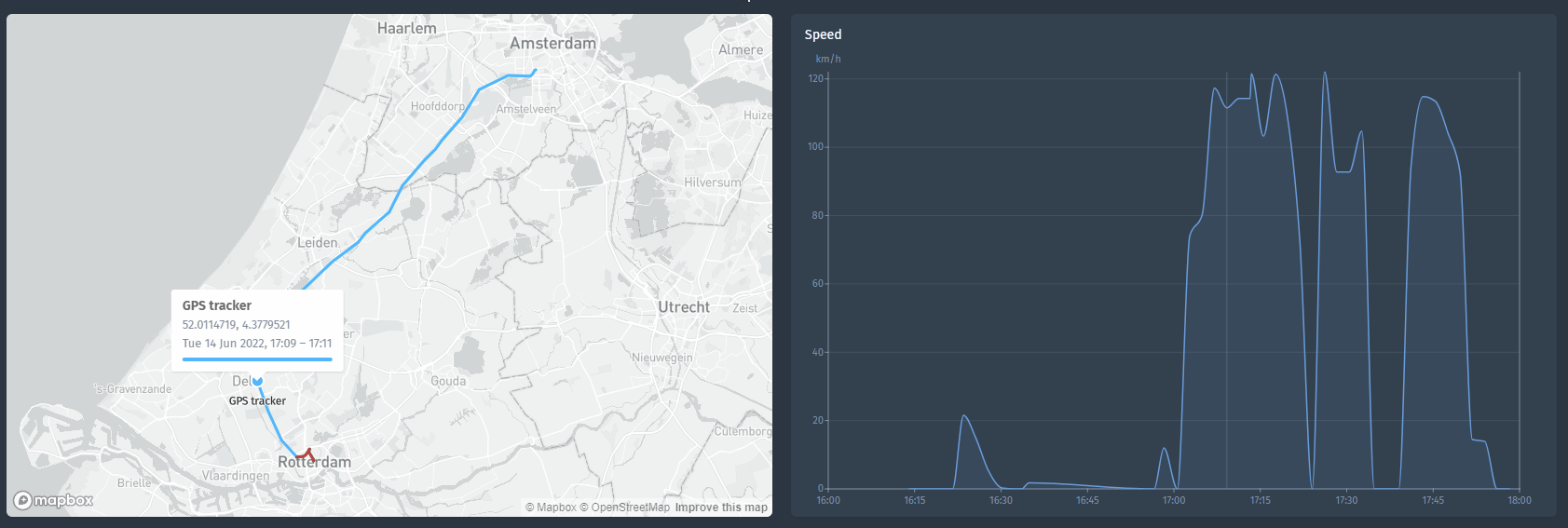This screenshot has height=528, width=1568.
Task: Click the Amsterdam city label on map
Action: pyautogui.click(x=552, y=43)
